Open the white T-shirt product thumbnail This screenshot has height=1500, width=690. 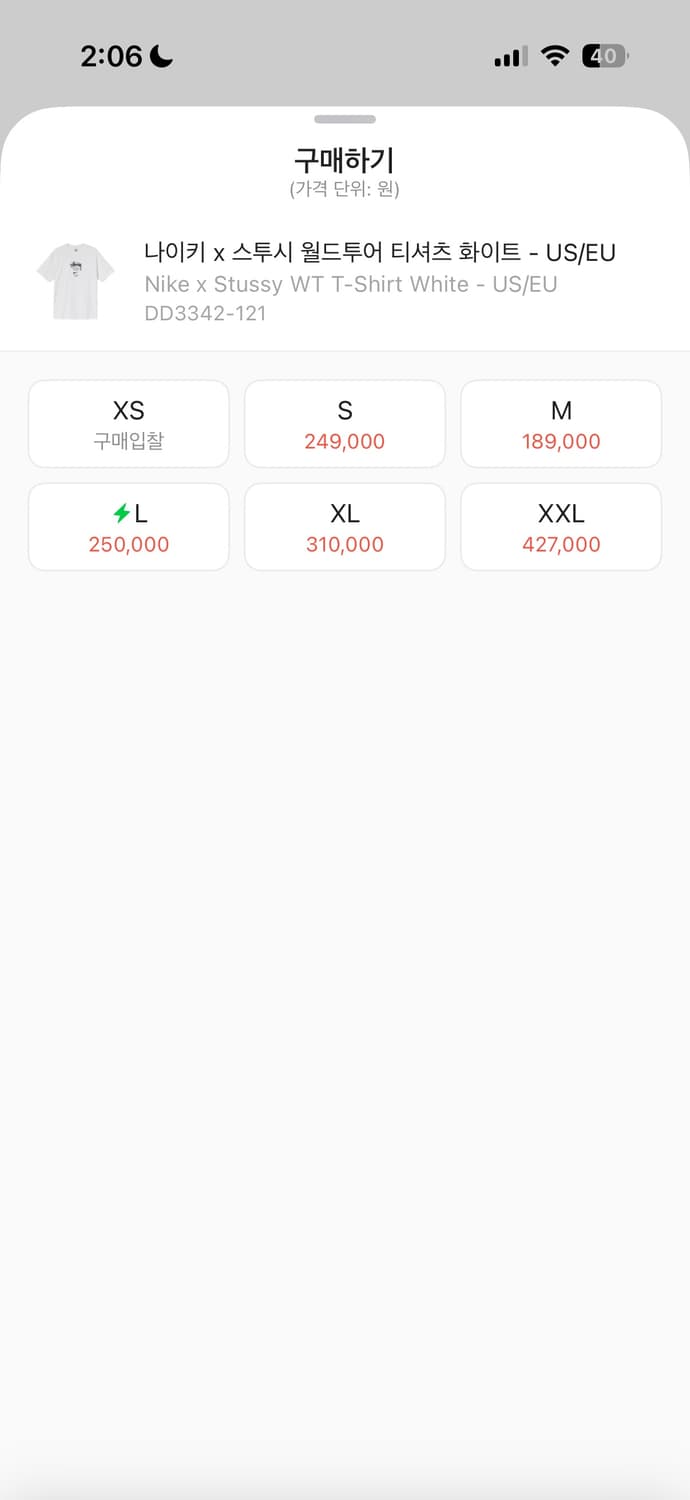point(75,281)
